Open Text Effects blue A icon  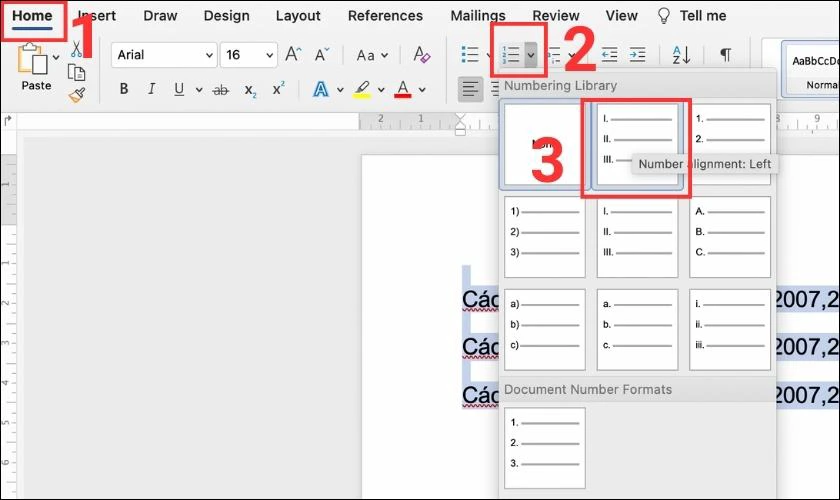tap(320, 89)
